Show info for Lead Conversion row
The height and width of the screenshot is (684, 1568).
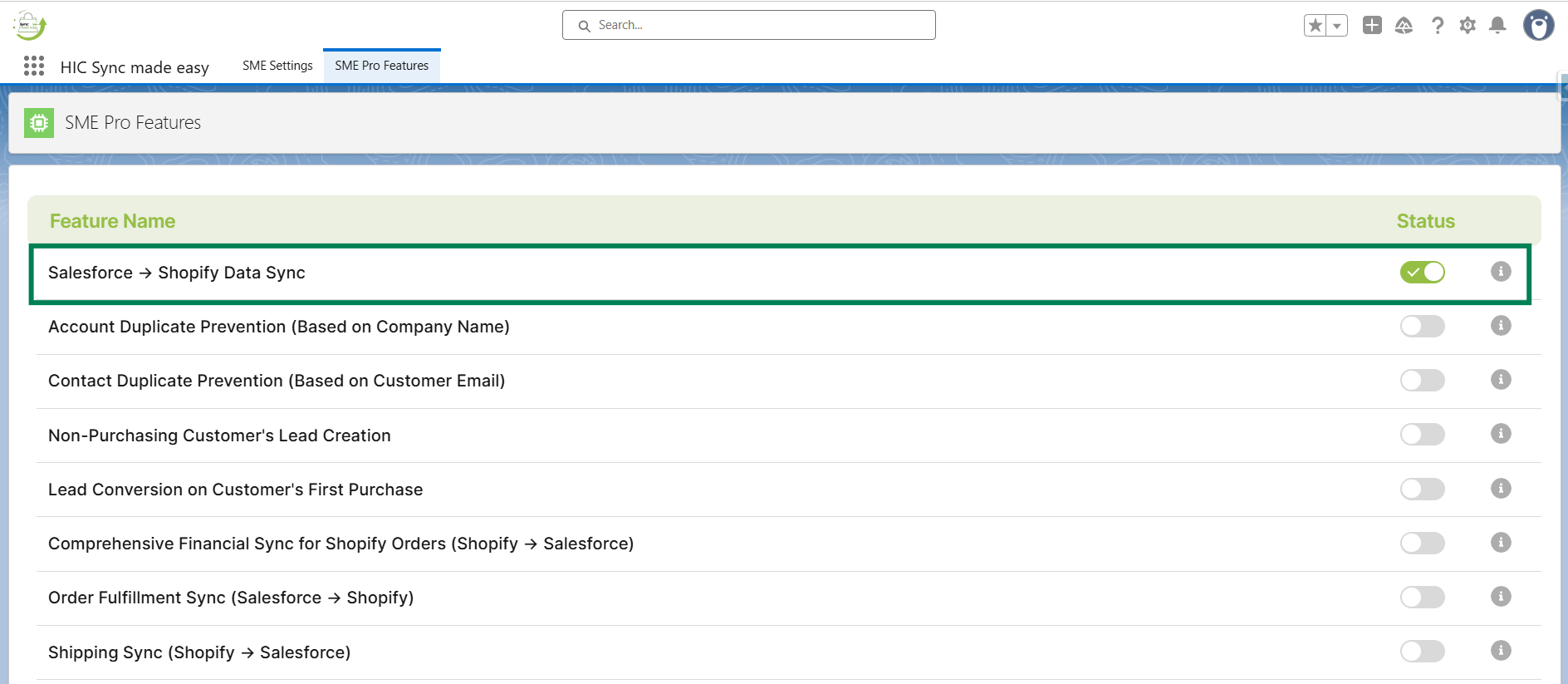point(1501,488)
